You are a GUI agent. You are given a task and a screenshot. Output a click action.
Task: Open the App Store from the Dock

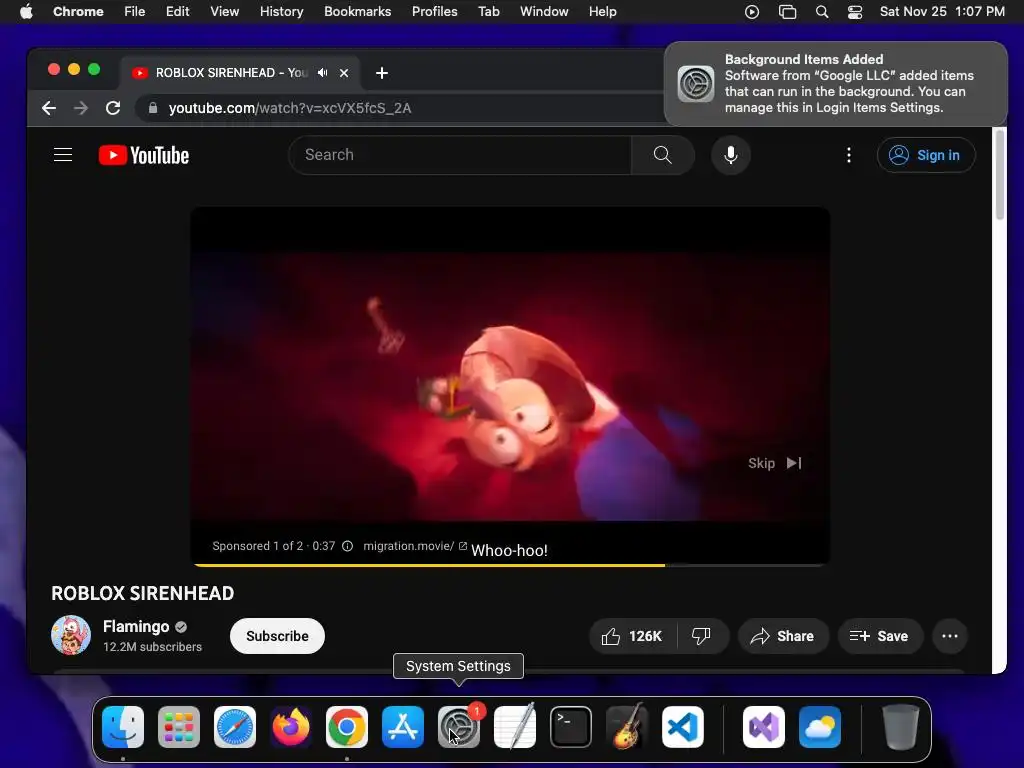point(403,727)
